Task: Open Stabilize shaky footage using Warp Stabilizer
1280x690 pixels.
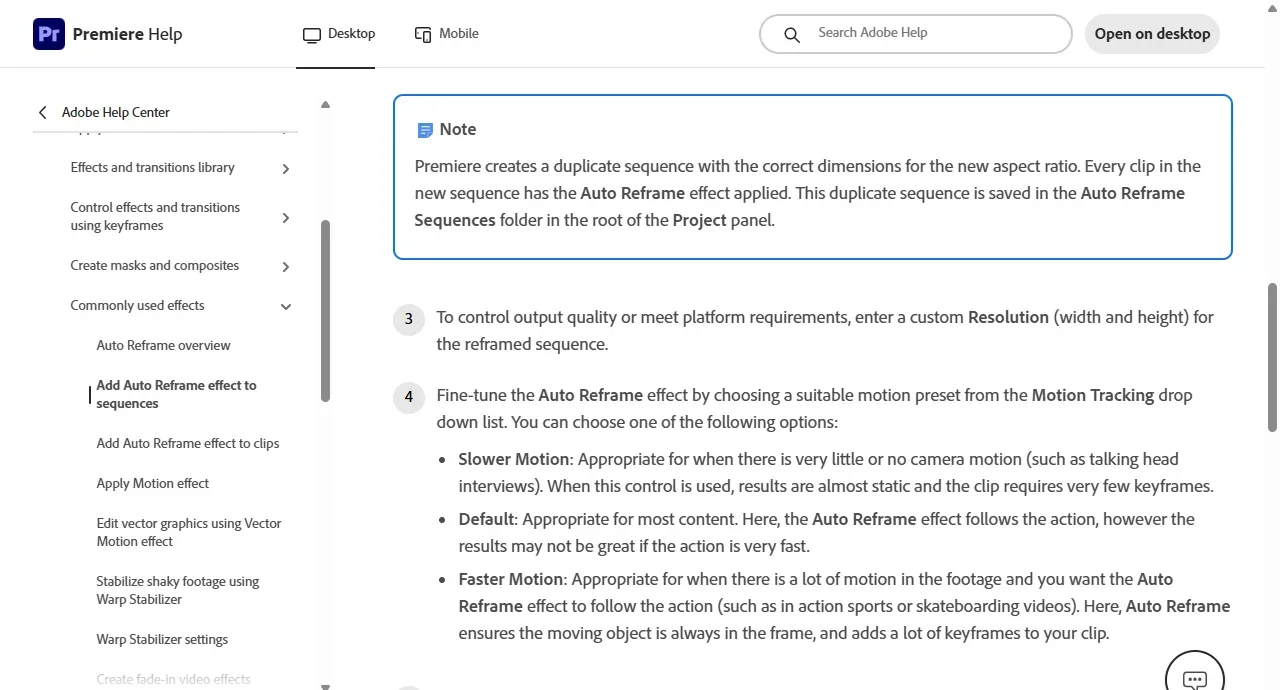Action: (x=178, y=591)
